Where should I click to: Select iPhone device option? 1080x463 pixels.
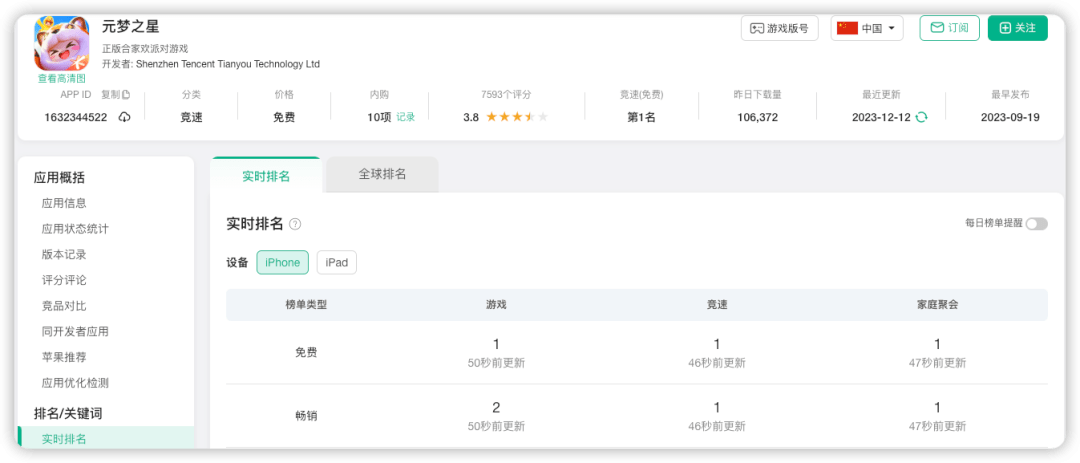pyautogui.click(x=282, y=262)
